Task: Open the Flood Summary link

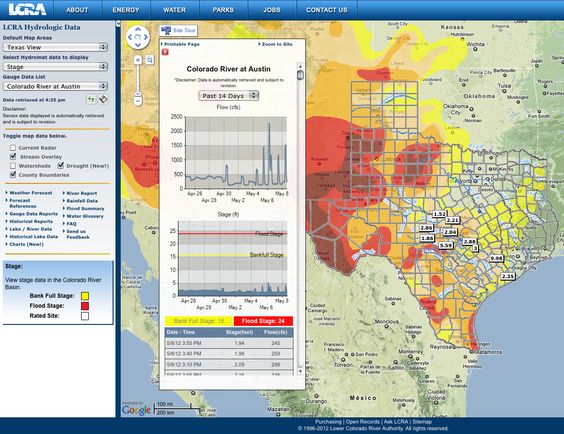Action: pos(85,209)
